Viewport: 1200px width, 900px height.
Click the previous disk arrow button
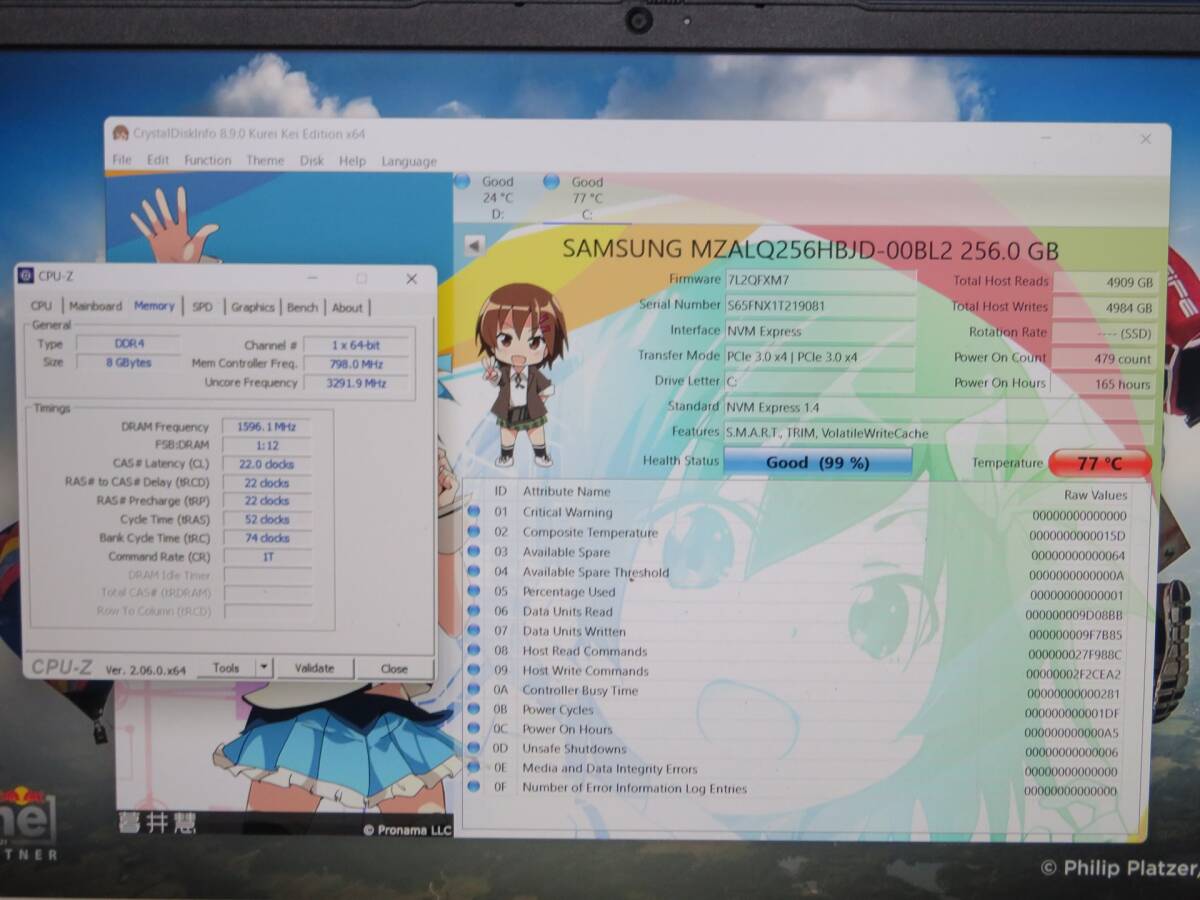[475, 244]
